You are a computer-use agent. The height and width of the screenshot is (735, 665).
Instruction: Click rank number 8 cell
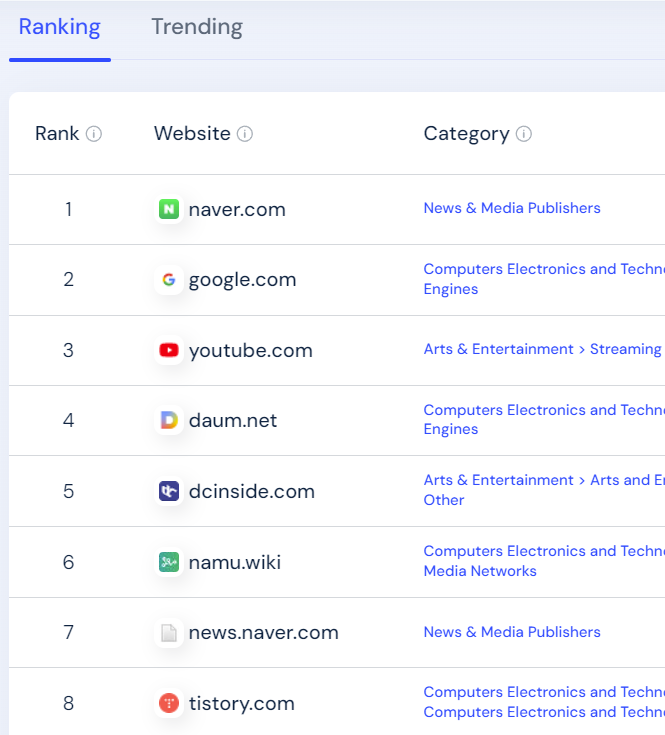coord(68,704)
